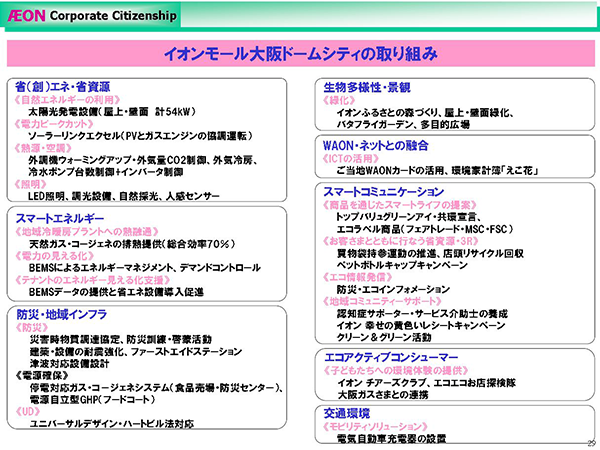Select the slide title 'イオンモール大阪ドームシティの取り組み'
This screenshot has height=450, width=600.
[x=301, y=54]
